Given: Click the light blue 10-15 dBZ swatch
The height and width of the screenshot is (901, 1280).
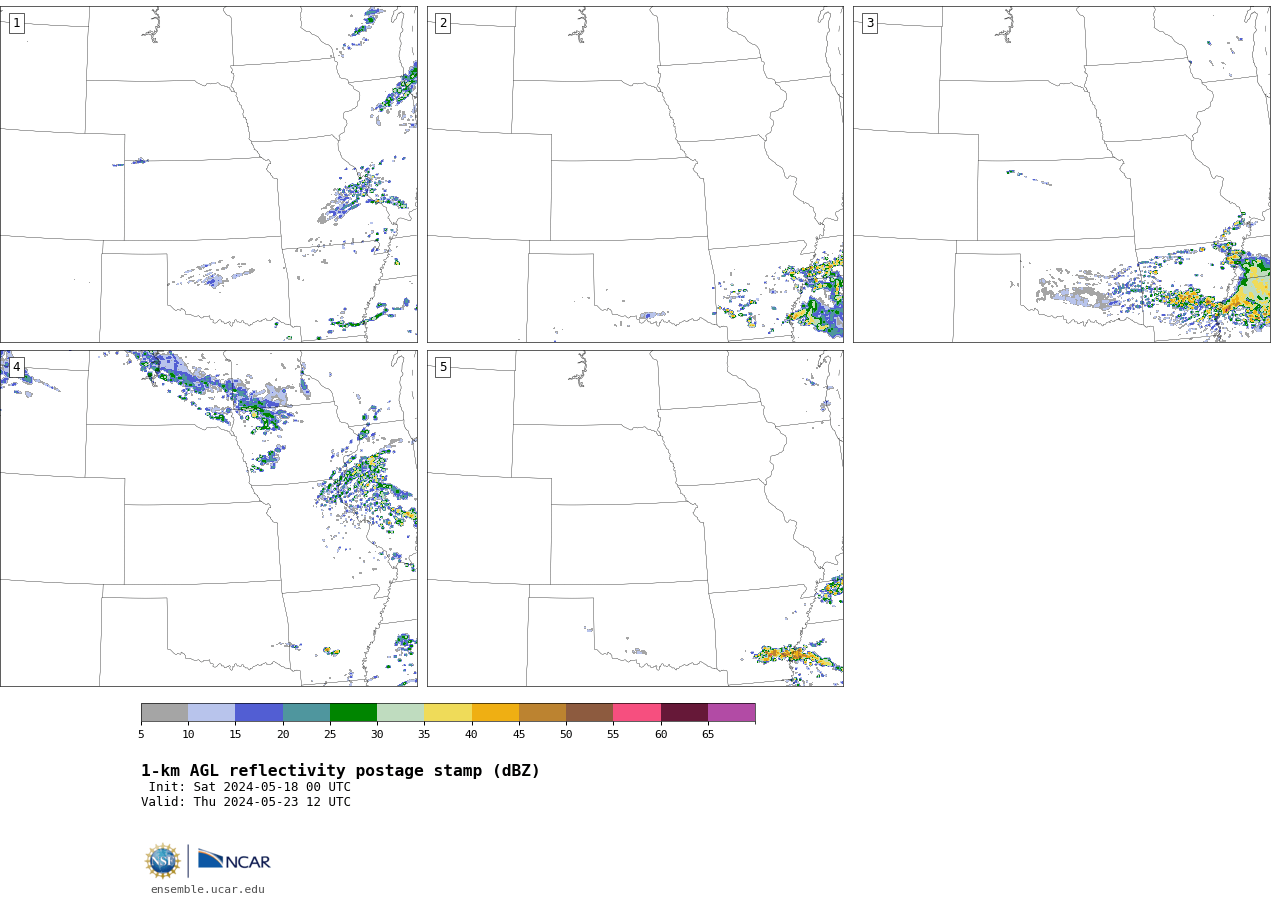Looking at the screenshot, I should pyautogui.click(x=211, y=712).
